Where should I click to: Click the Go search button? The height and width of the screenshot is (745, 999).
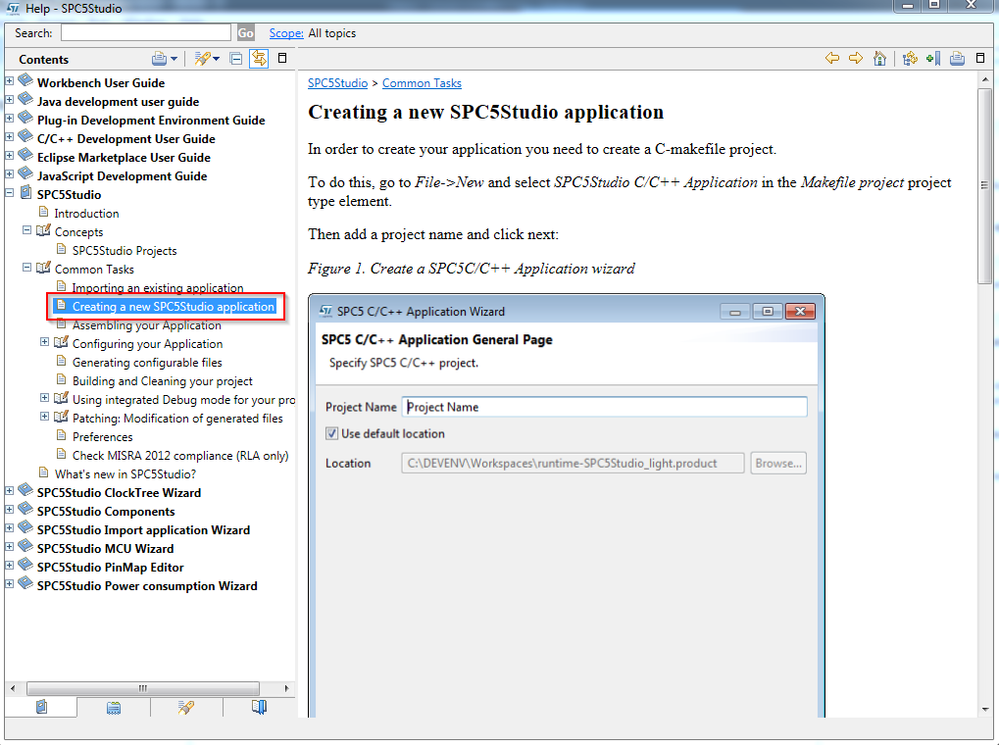[x=245, y=33]
